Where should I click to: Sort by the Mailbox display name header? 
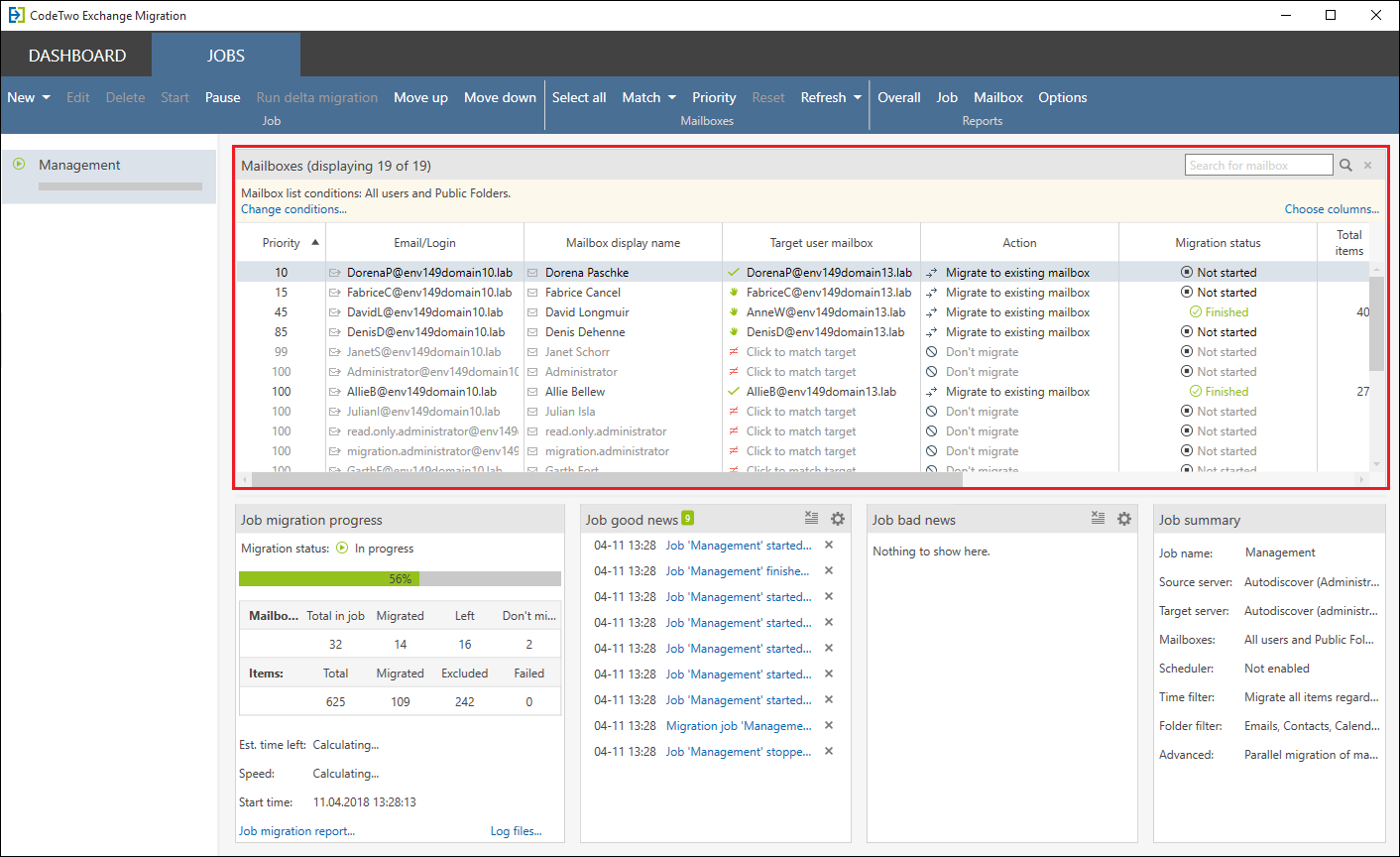point(623,243)
